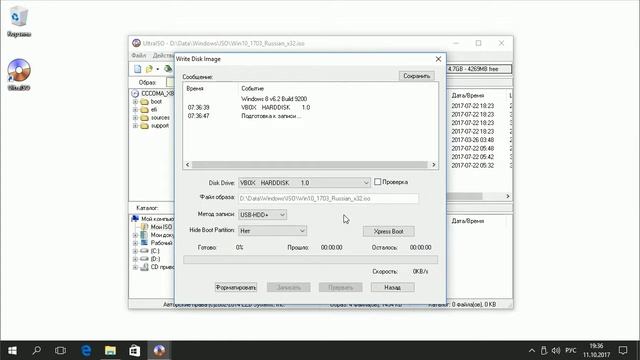The image size is (640, 360).
Task: Open the volume tray icon
Action: (556, 350)
